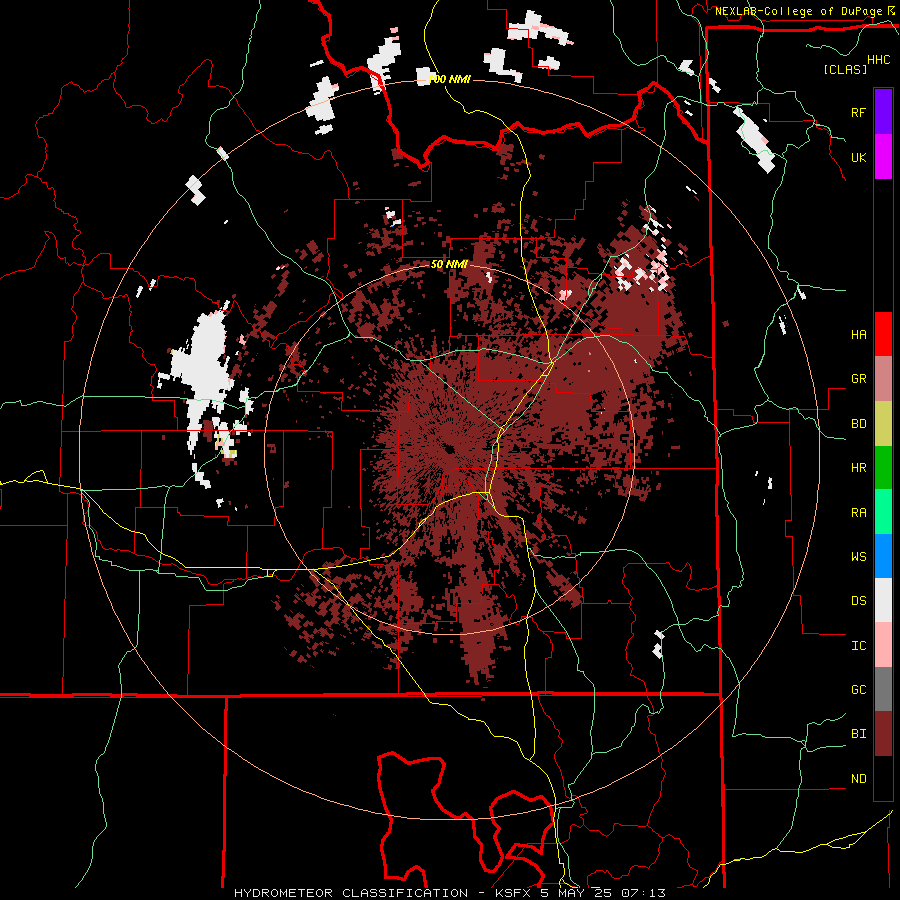Click the HHC product code text
Screen dimensions: 900x900
click(879, 60)
